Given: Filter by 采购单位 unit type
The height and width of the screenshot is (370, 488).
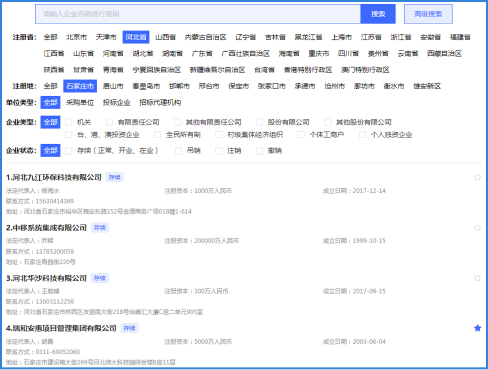Looking at the screenshot, I should 80,102.
